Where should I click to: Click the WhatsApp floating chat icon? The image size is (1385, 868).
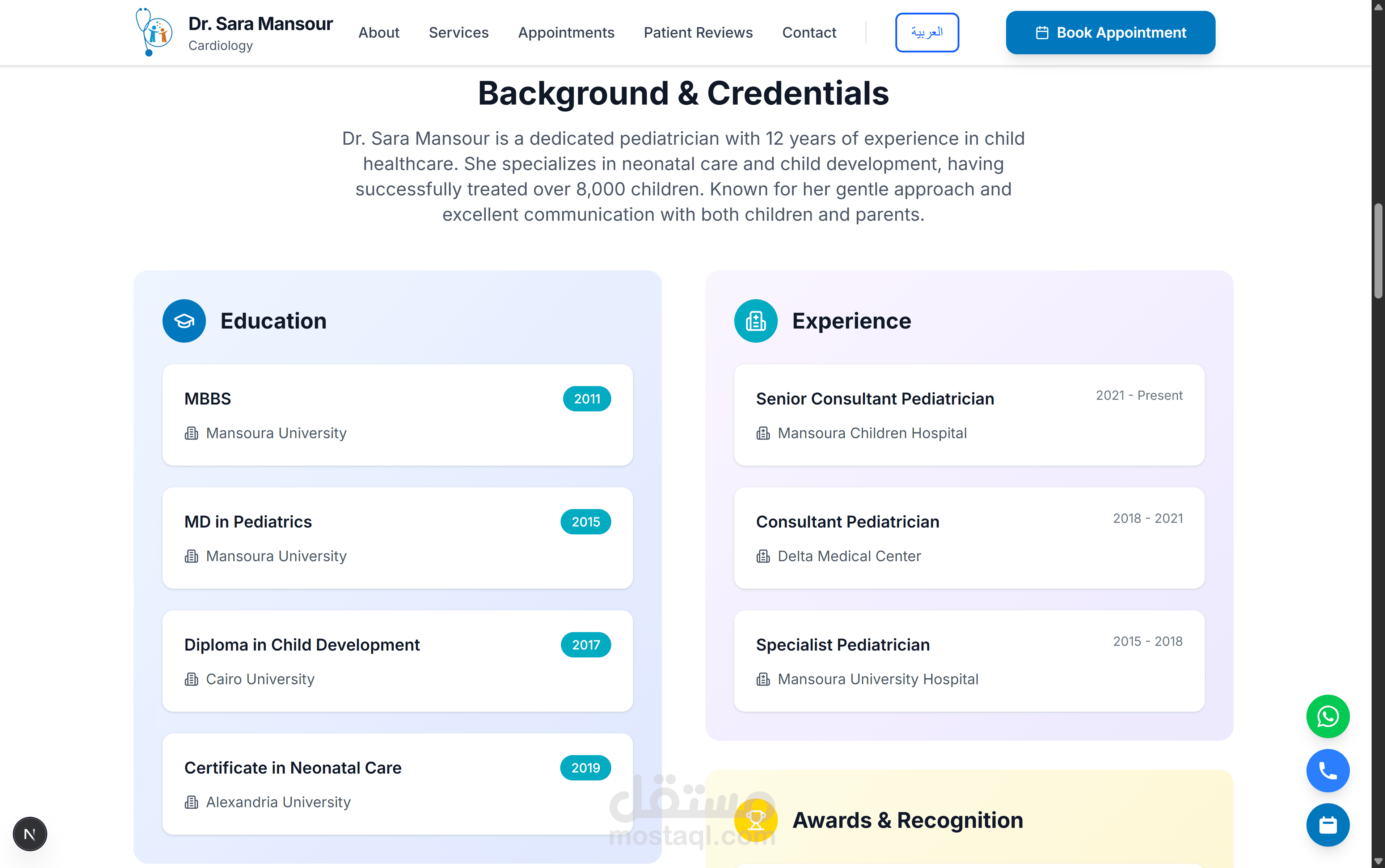tap(1327, 716)
